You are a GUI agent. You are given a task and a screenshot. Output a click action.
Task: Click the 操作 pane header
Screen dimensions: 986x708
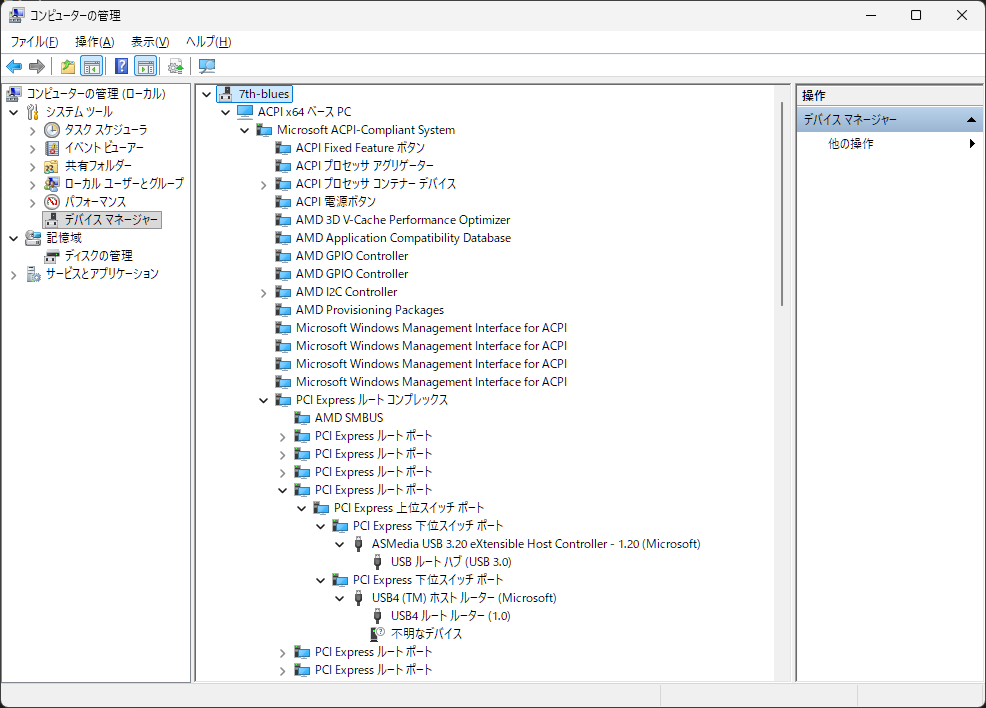click(889, 96)
